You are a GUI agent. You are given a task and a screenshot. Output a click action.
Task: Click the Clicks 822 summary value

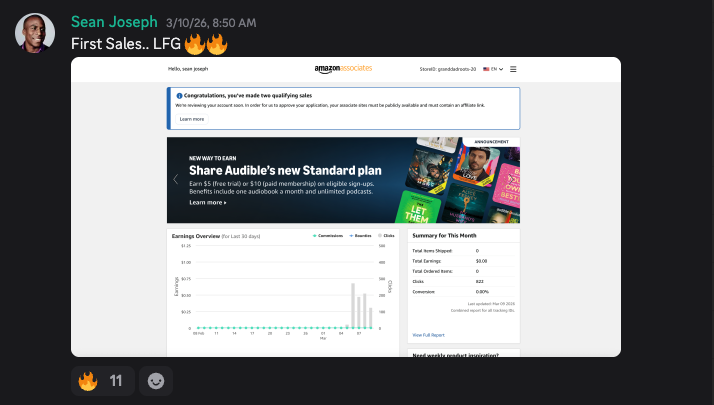click(x=479, y=282)
